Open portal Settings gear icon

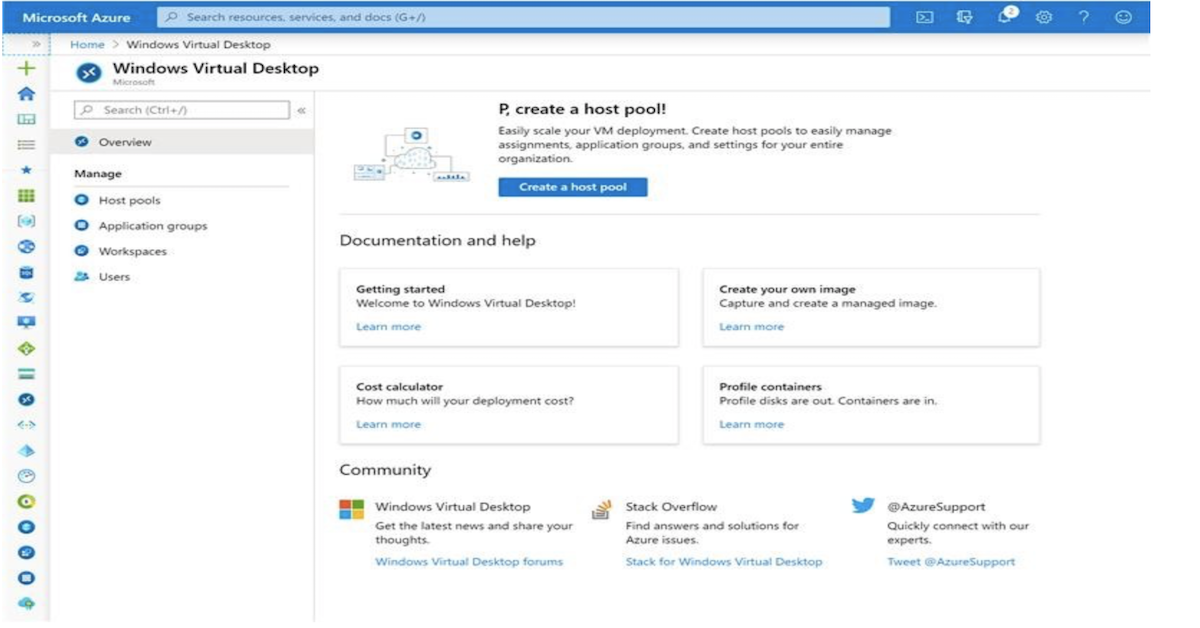[1044, 17]
